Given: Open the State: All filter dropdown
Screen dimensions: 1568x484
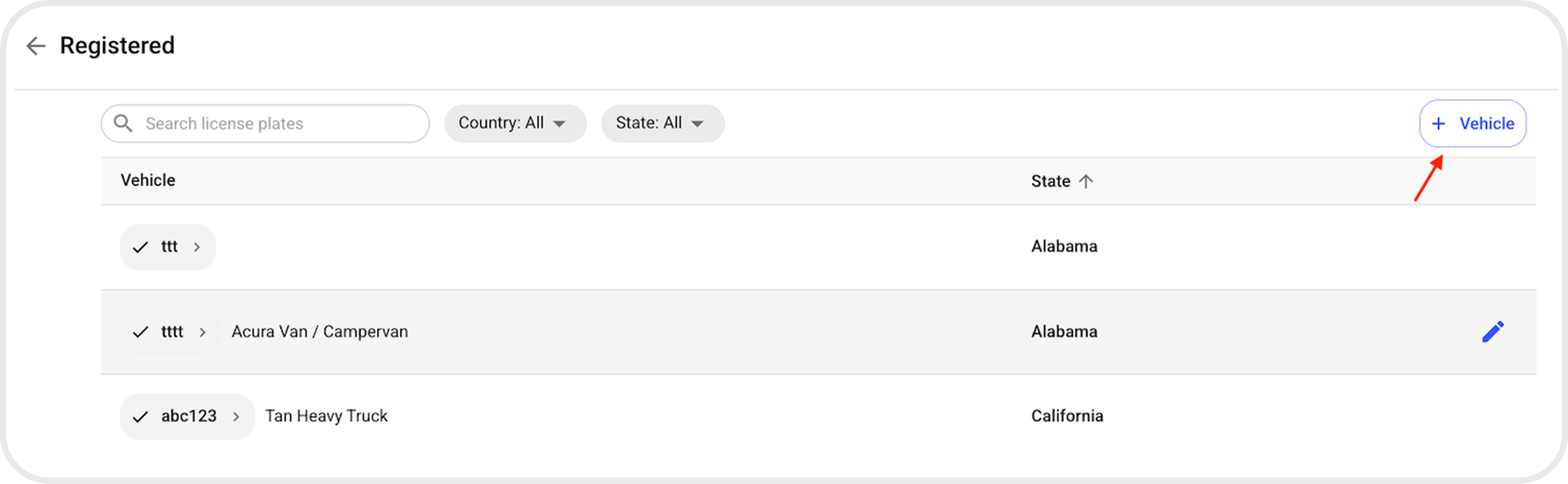Looking at the screenshot, I should [x=663, y=123].
